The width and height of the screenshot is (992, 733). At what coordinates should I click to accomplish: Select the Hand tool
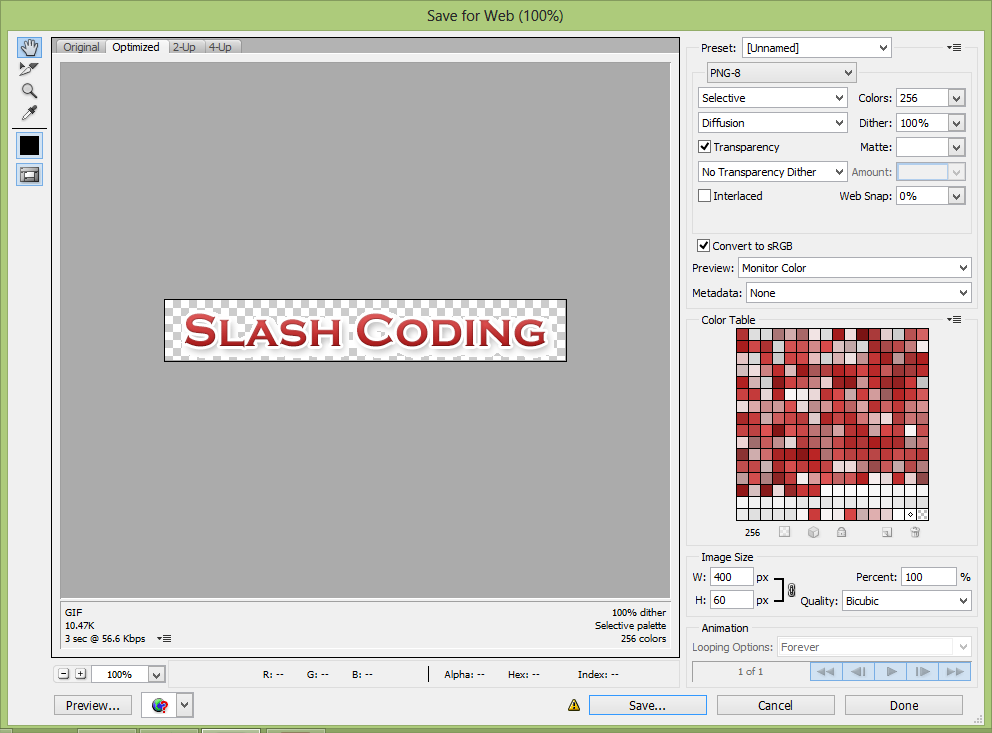click(29, 47)
